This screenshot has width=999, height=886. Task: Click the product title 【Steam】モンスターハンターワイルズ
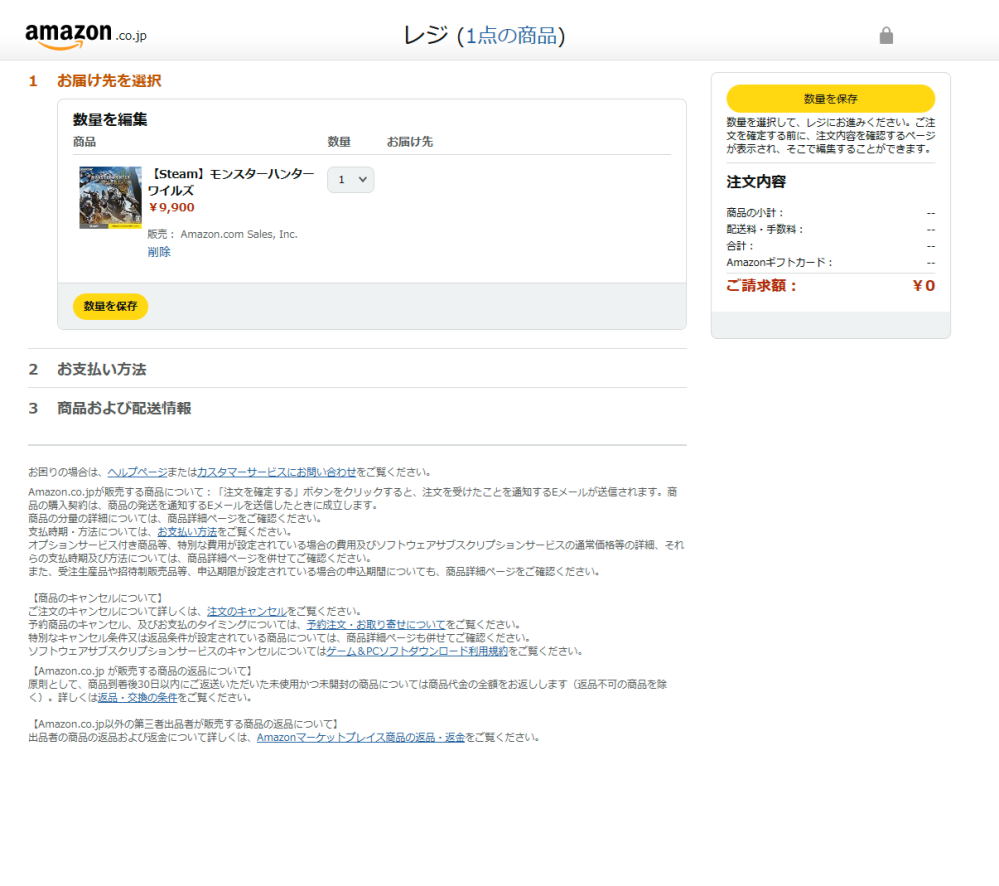(x=231, y=182)
